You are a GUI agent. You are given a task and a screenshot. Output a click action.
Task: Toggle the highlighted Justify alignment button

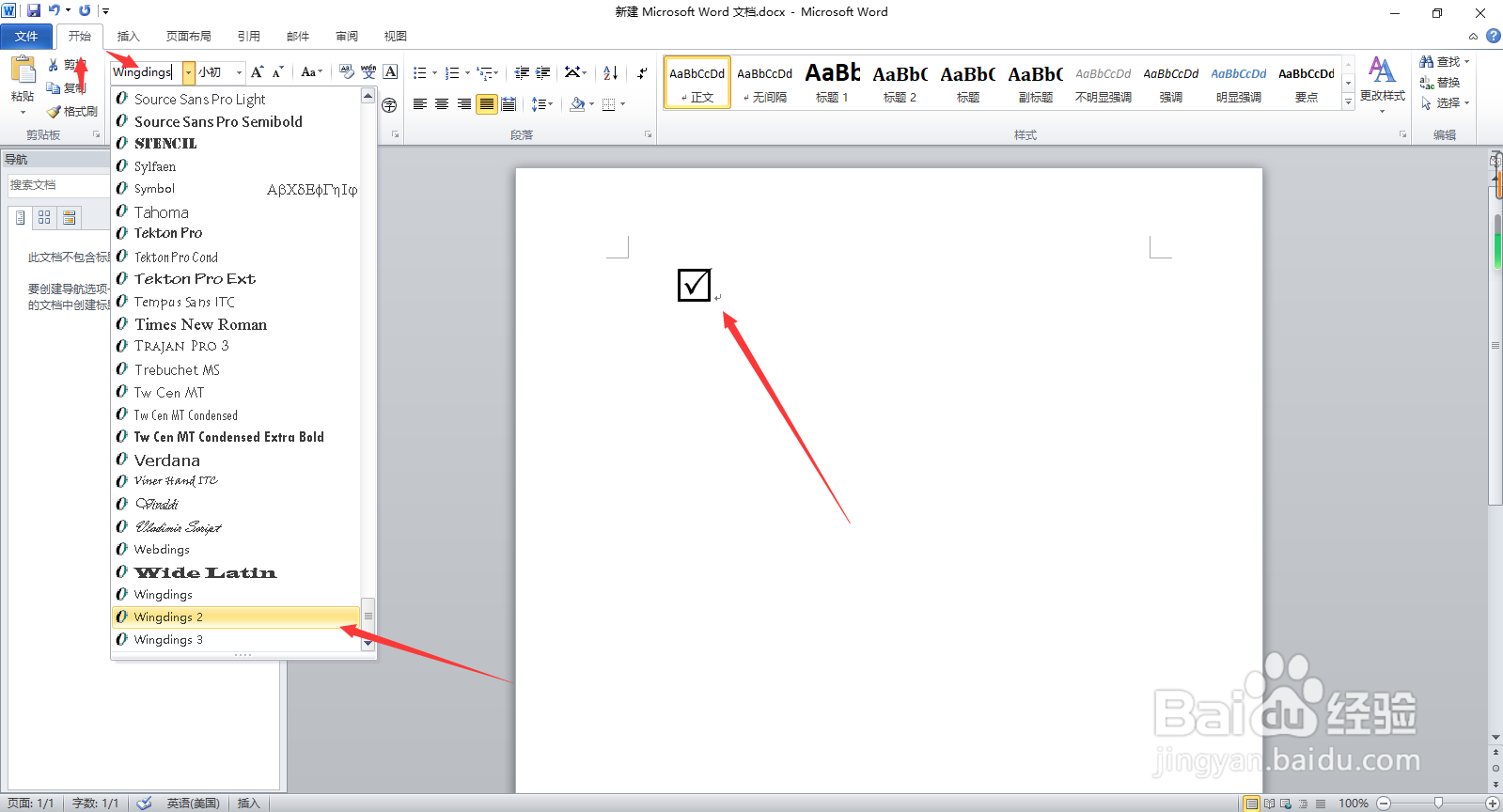click(486, 104)
